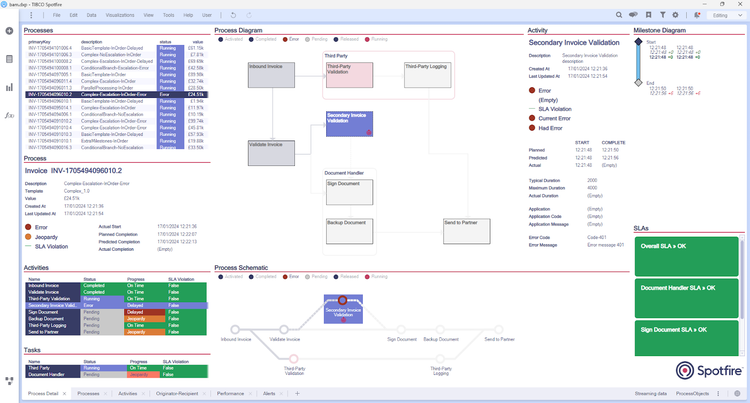Expand the Editing mode dropdown
This screenshot has width=750, height=403.
725,15
